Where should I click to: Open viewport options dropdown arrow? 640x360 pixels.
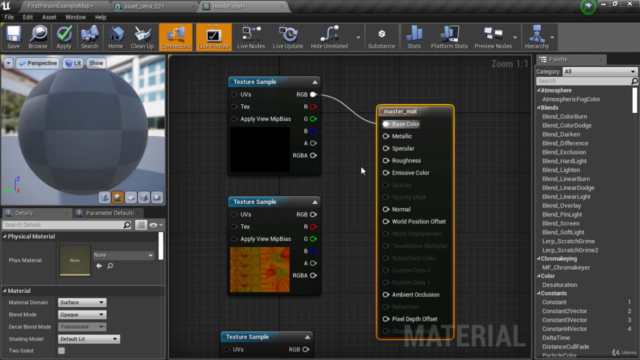point(8,63)
